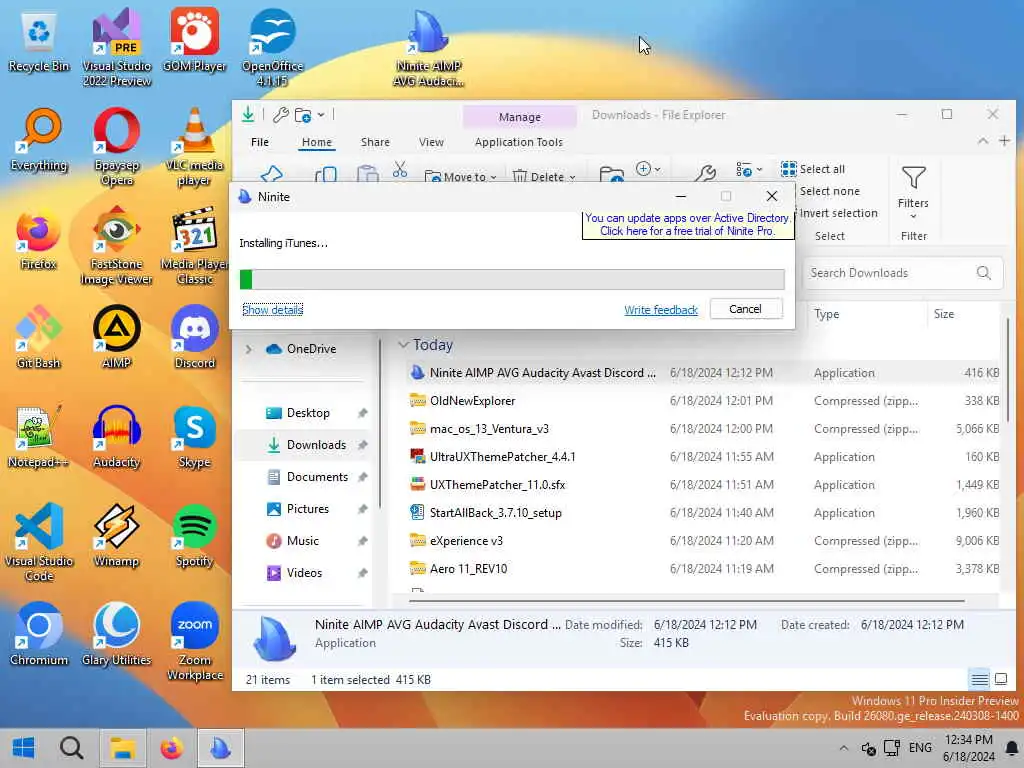The width and height of the screenshot is (1024, 768).
Task: Open FastStone Image Viewer desktop icon
Action: (116, 246)
